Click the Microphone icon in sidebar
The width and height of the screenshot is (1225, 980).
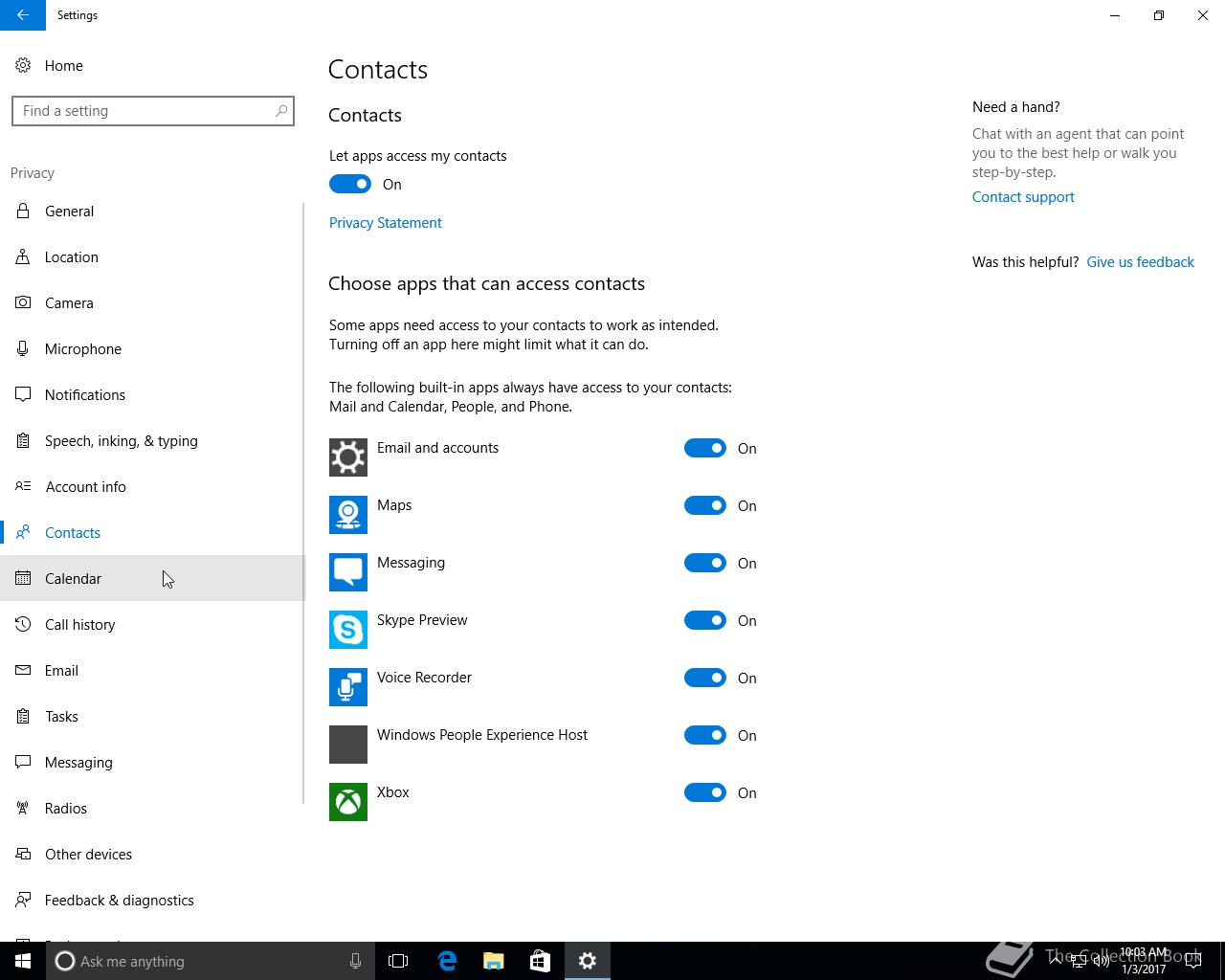pyautogui.click(x=23, y=349)
